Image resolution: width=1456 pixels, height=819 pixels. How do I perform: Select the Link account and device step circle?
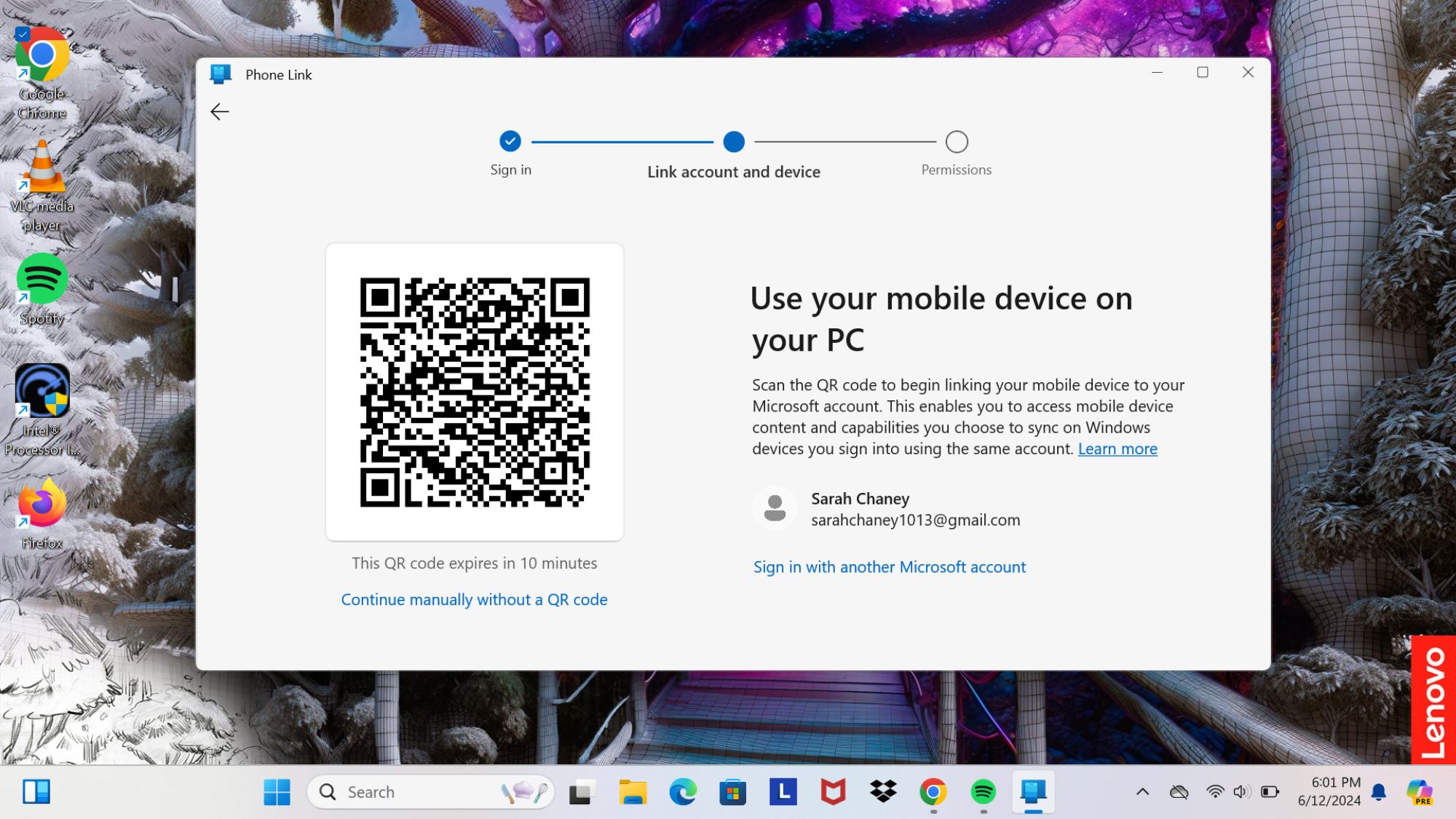pyautogui.click(x=734, y=141)
